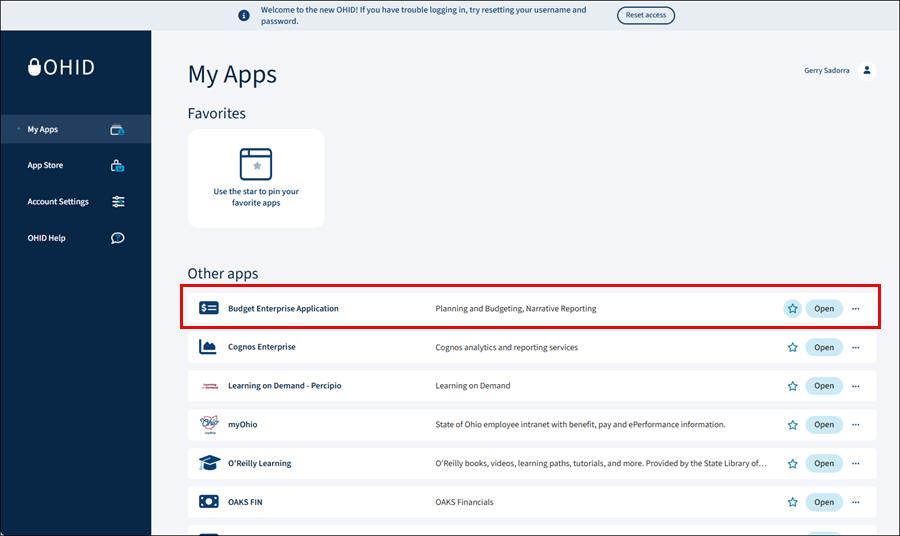Click the OAKS FIN money icon
The height and width of the screenshot is (536, 900).
(x=208, y=502)
